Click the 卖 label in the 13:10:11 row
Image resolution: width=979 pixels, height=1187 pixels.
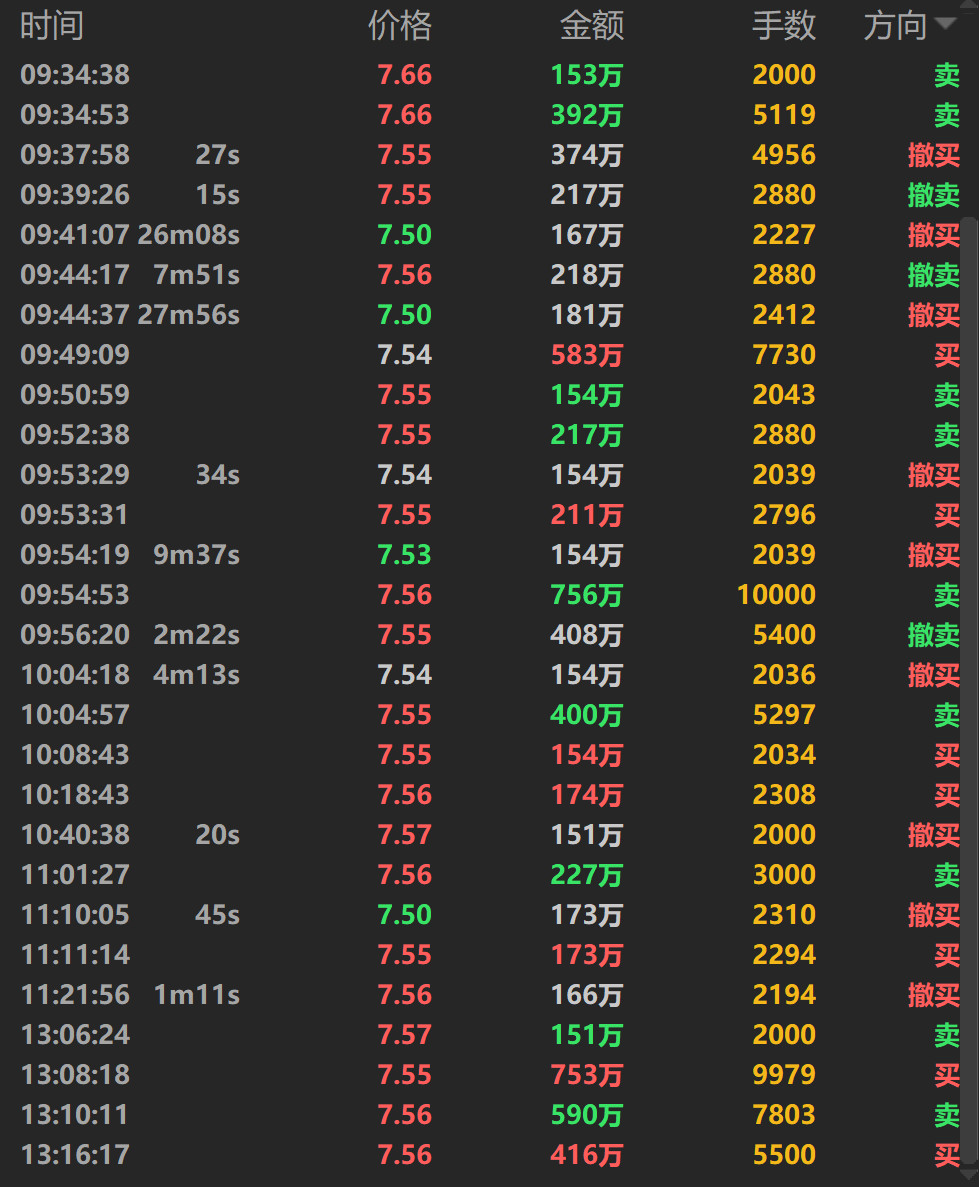coord(946,1115)
